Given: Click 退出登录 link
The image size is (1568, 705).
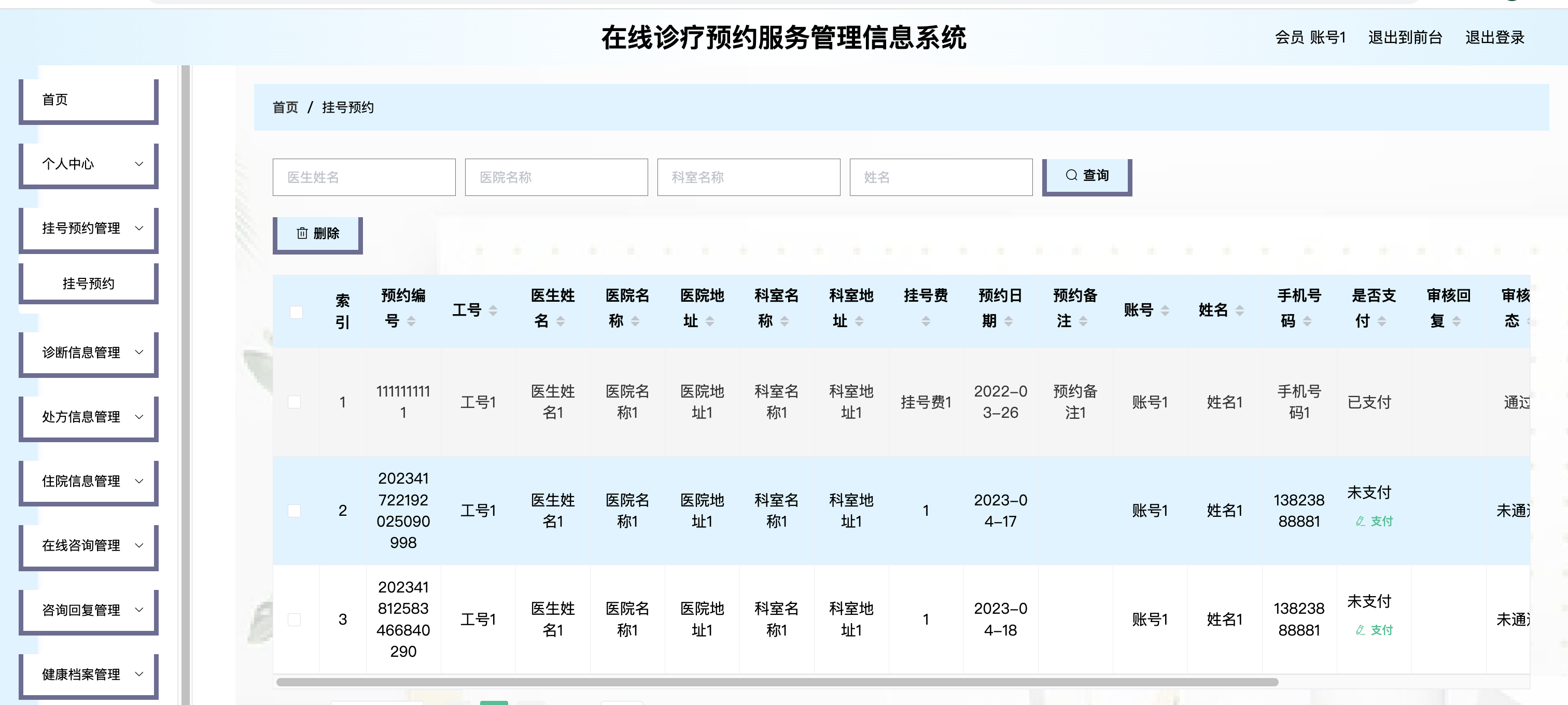Looking at the screenshot, I should [1494, 38].
